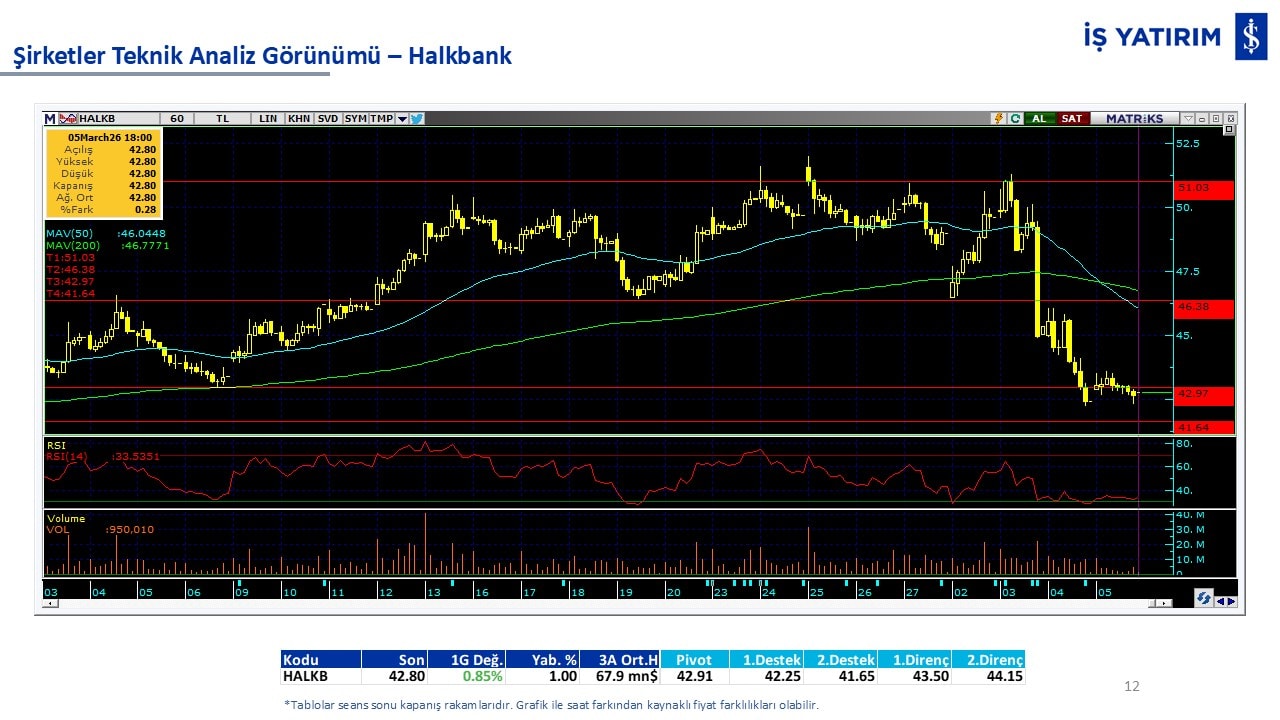Open the Twitter bird icon
Viewport: 1280px width, 720px height.
[x=417, y=118]
